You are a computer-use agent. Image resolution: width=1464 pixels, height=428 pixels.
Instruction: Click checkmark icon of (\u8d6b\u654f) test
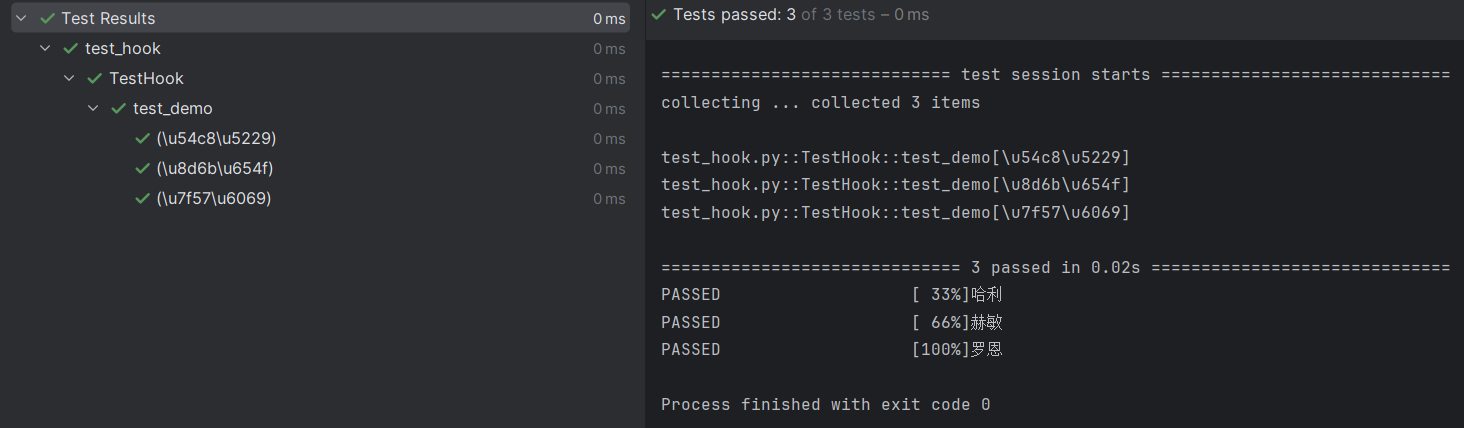point(142,169)
